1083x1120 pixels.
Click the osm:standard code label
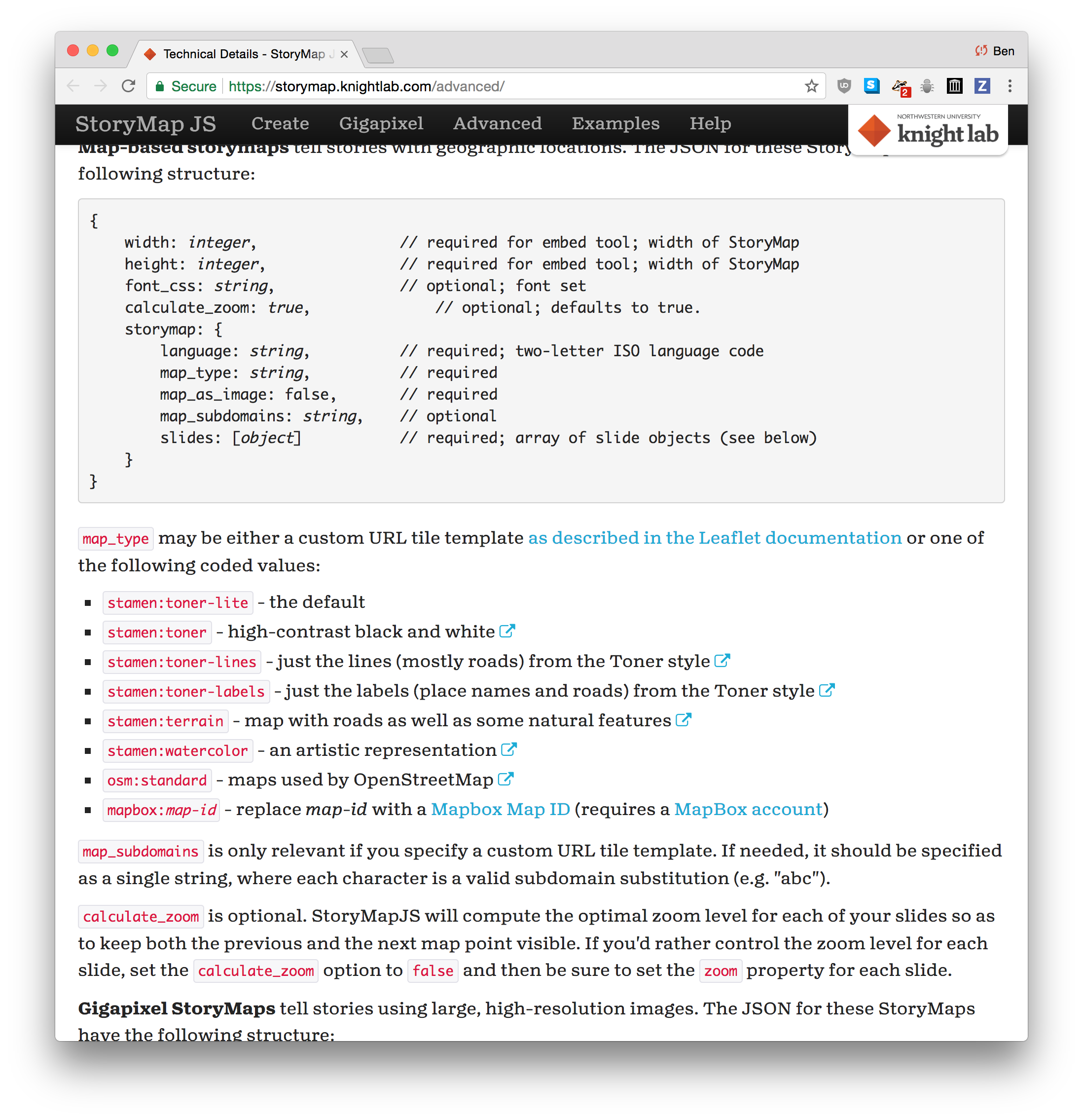pyautogui.click(x=157, y=781)
